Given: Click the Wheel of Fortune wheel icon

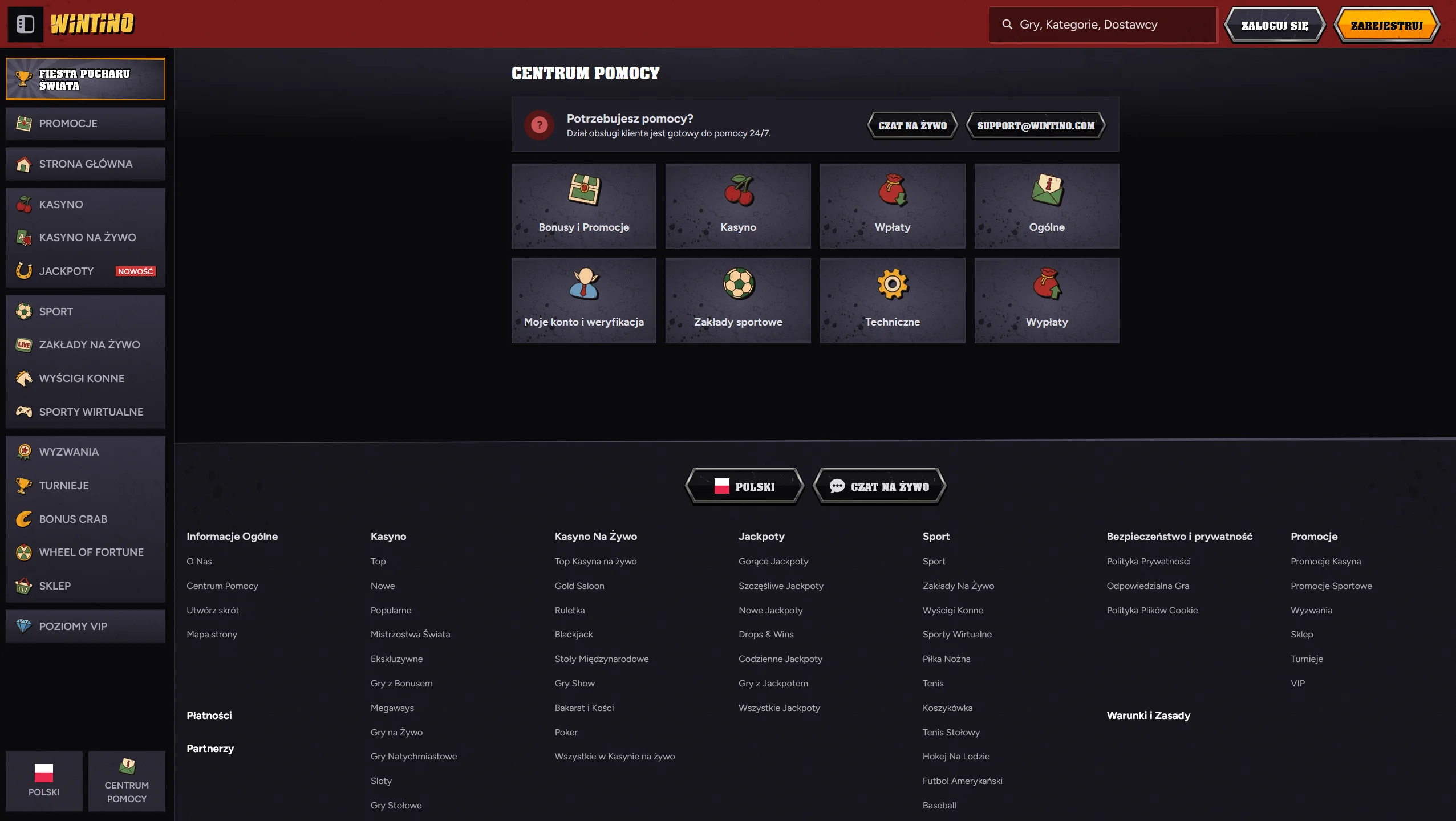Looking at the screenshot, I should (x=23, y=552).
